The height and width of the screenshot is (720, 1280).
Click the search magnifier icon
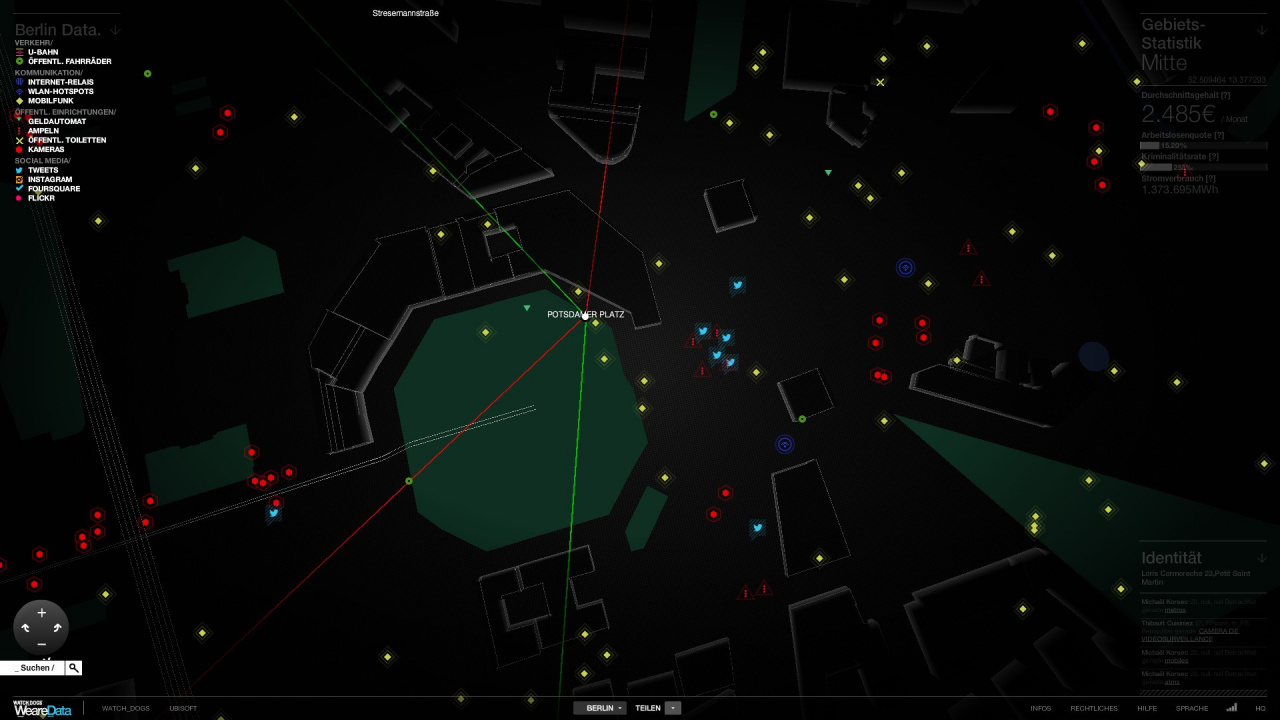[74, 668]
